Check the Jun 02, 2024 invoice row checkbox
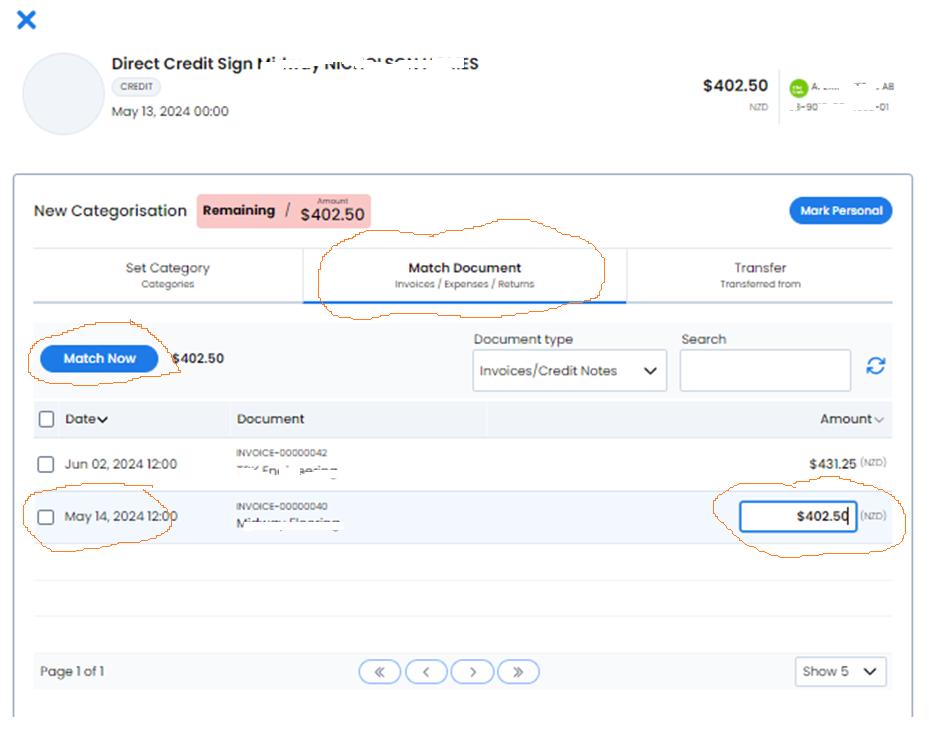 [46, 464]
